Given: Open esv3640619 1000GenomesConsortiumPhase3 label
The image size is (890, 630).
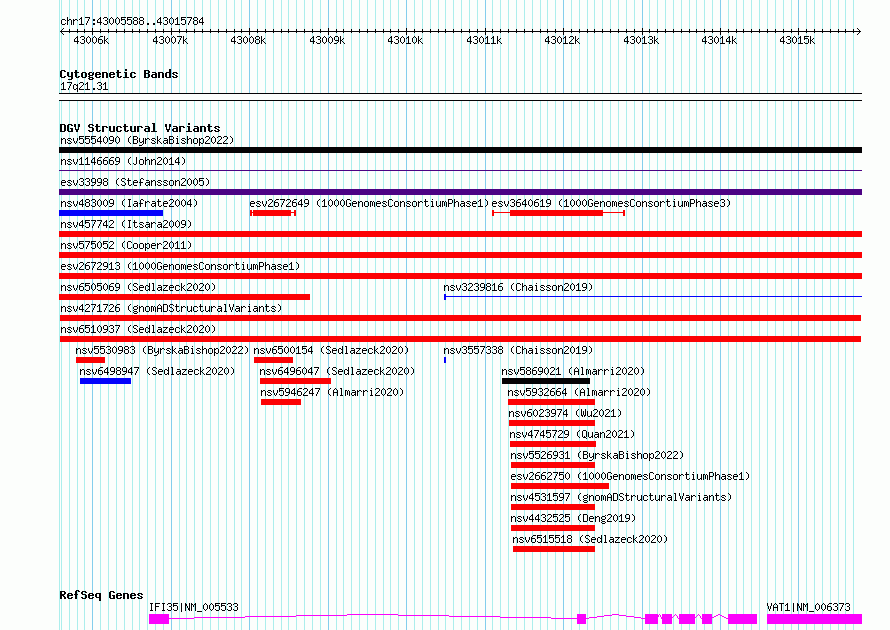Looking at the screenshot, I should pos(611,203).
